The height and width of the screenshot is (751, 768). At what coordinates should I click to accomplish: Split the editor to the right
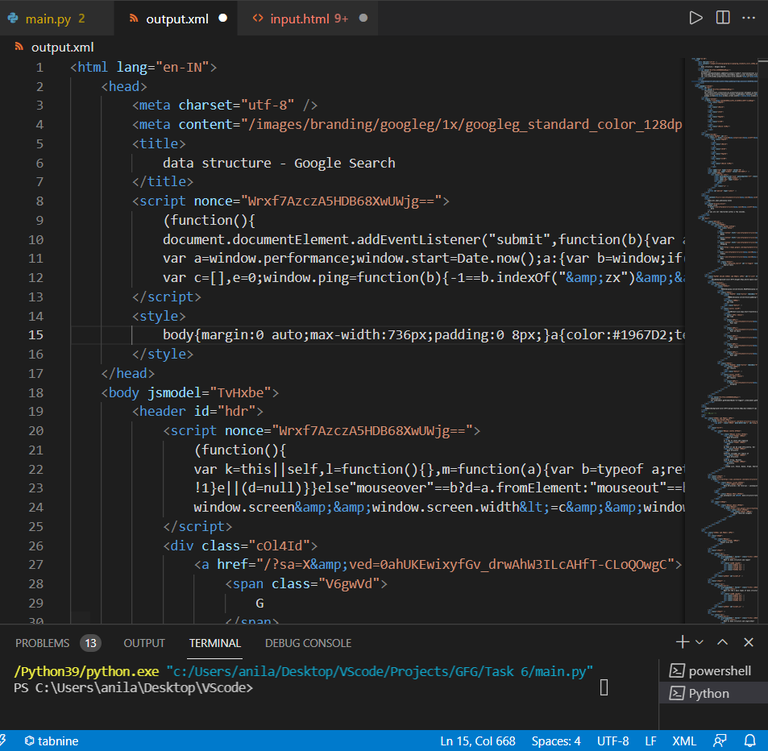tap(722, 18)
